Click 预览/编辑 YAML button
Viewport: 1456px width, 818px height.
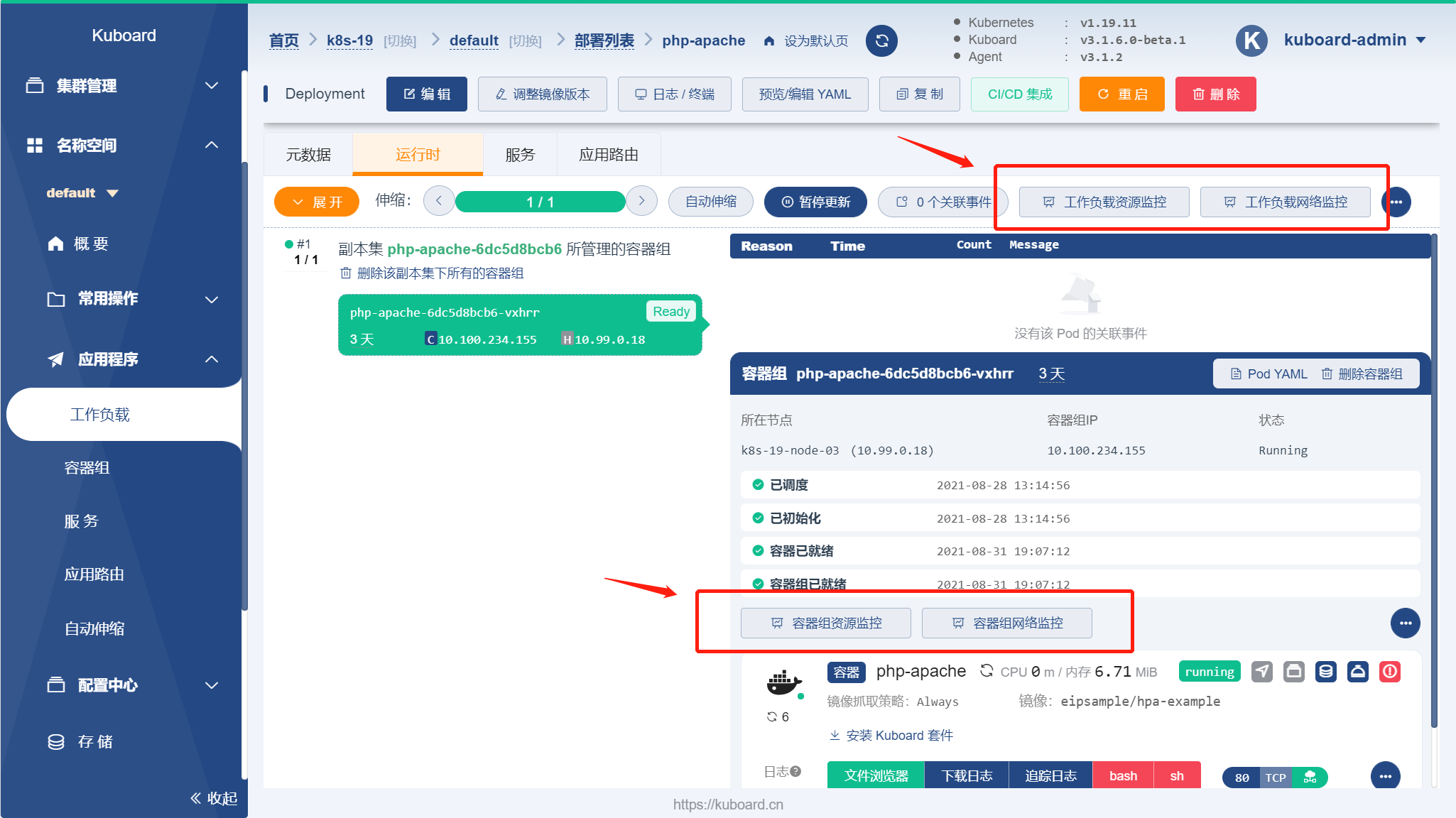point(805,94)
